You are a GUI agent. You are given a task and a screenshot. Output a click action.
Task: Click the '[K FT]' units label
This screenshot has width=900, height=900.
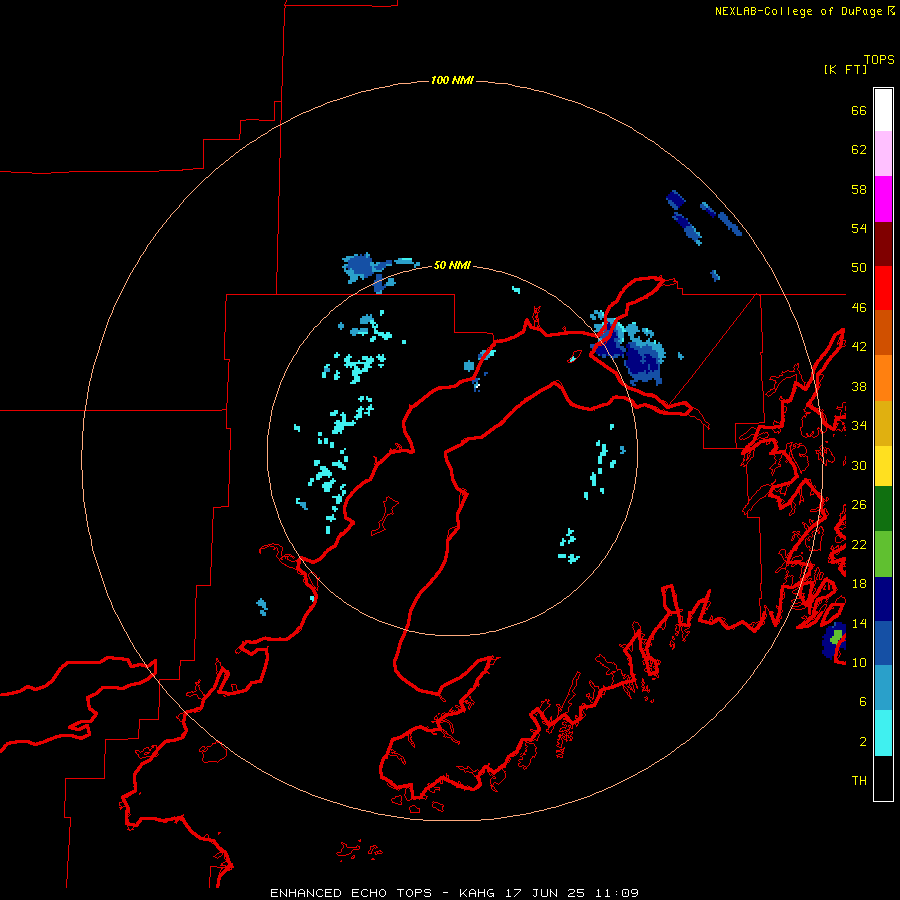coord(845,69)
